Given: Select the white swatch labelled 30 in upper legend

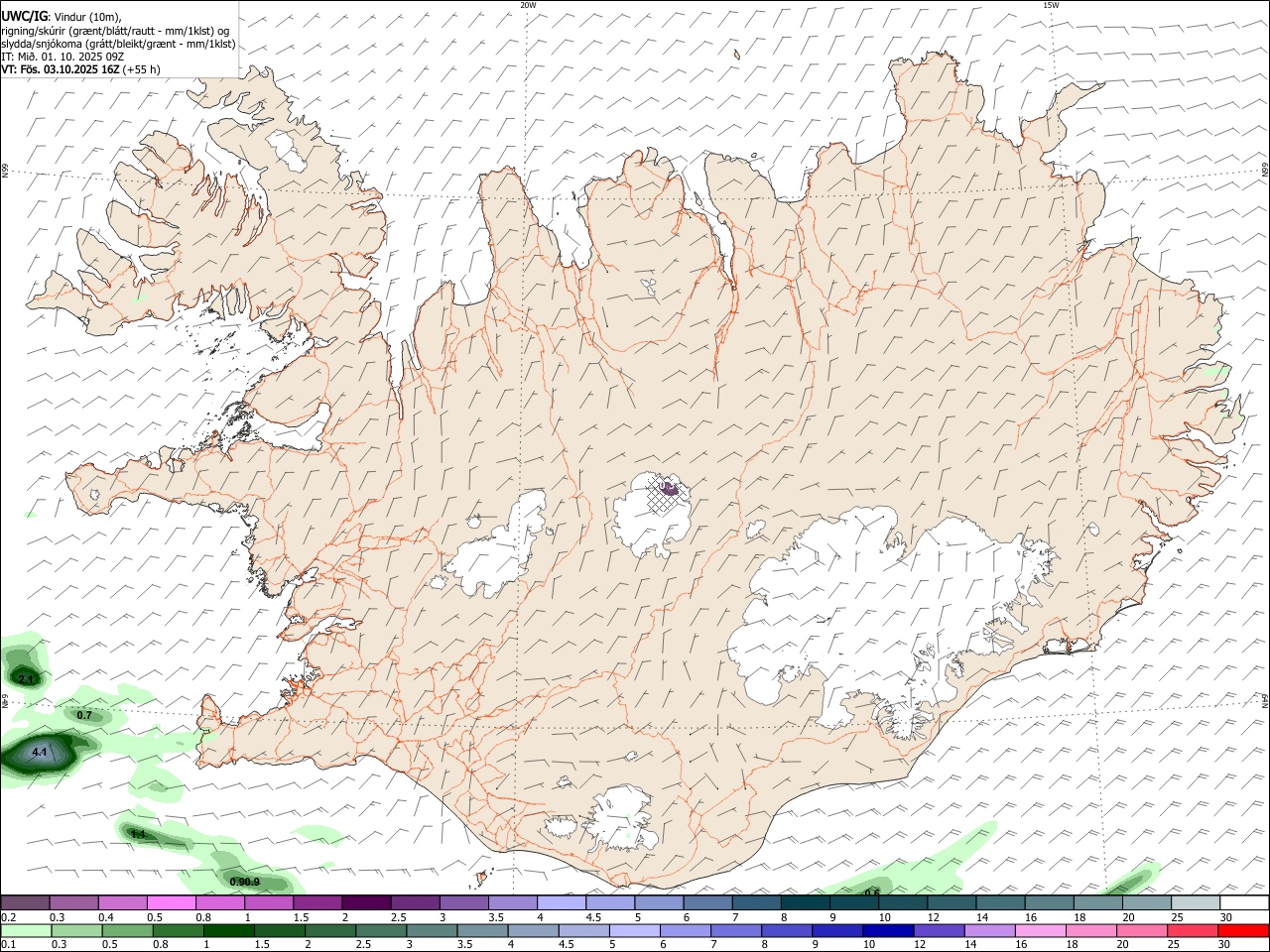Looking at the screenshot, I should coord(1244,902).
